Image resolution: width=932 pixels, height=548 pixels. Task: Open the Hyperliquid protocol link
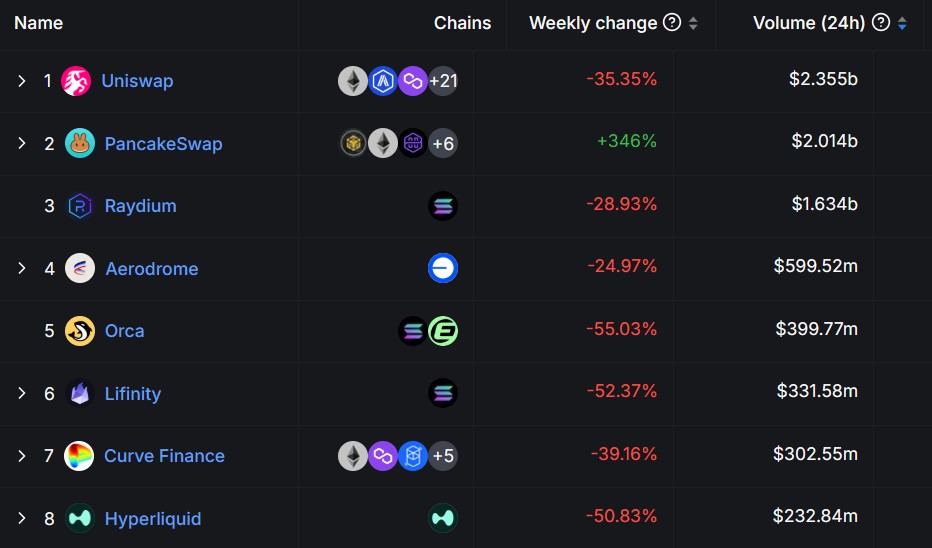pyautogui.click(x=152, y=518)
